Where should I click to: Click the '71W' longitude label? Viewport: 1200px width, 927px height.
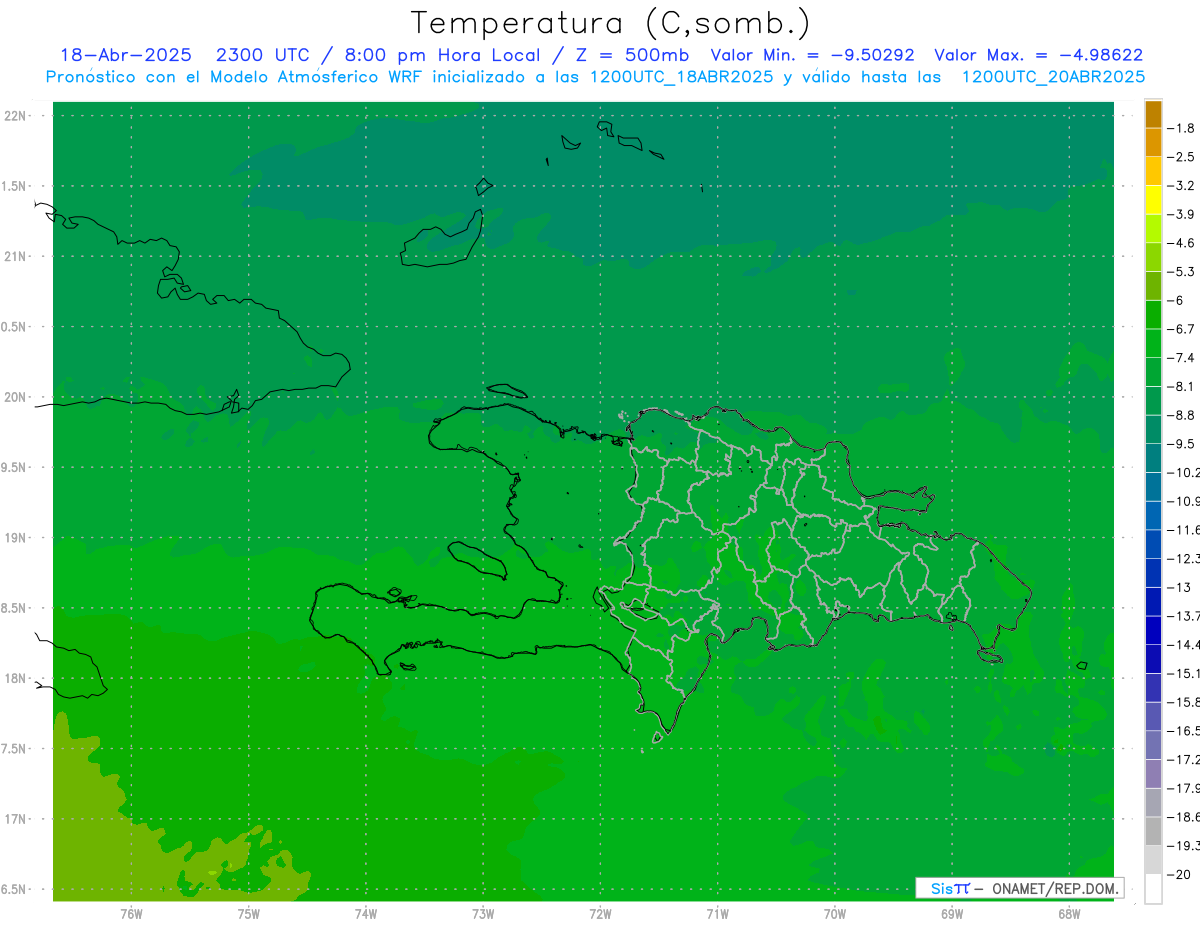[x=717, y=914]
